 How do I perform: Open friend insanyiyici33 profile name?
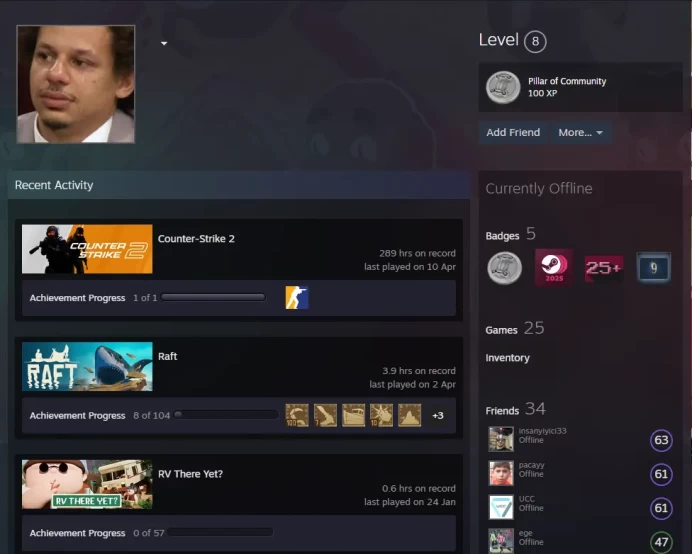pyautogui.click(x=542, y=431)
